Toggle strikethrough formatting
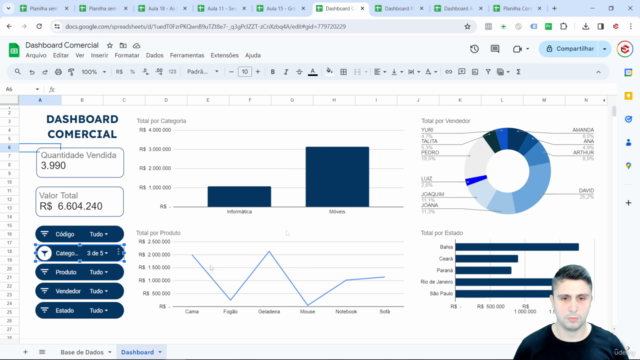The height and width of the screenshot is (360, 640). pos(299,72)
